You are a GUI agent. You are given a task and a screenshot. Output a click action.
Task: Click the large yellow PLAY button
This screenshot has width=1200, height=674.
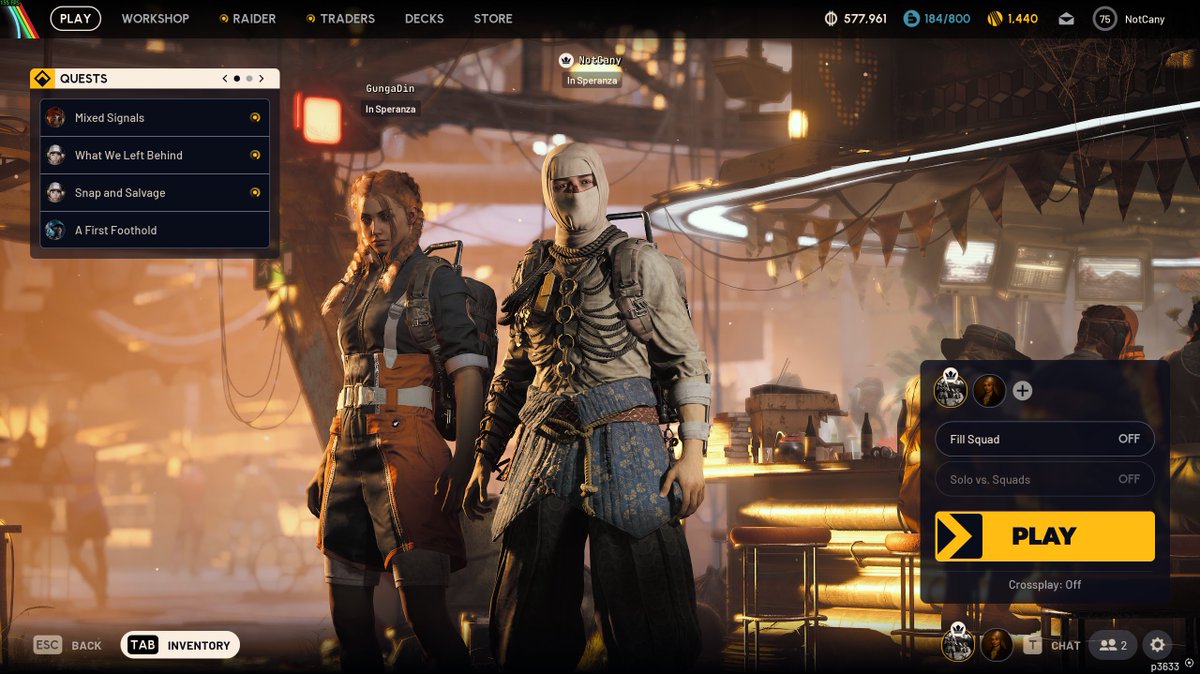click(x=1045, y=536)
